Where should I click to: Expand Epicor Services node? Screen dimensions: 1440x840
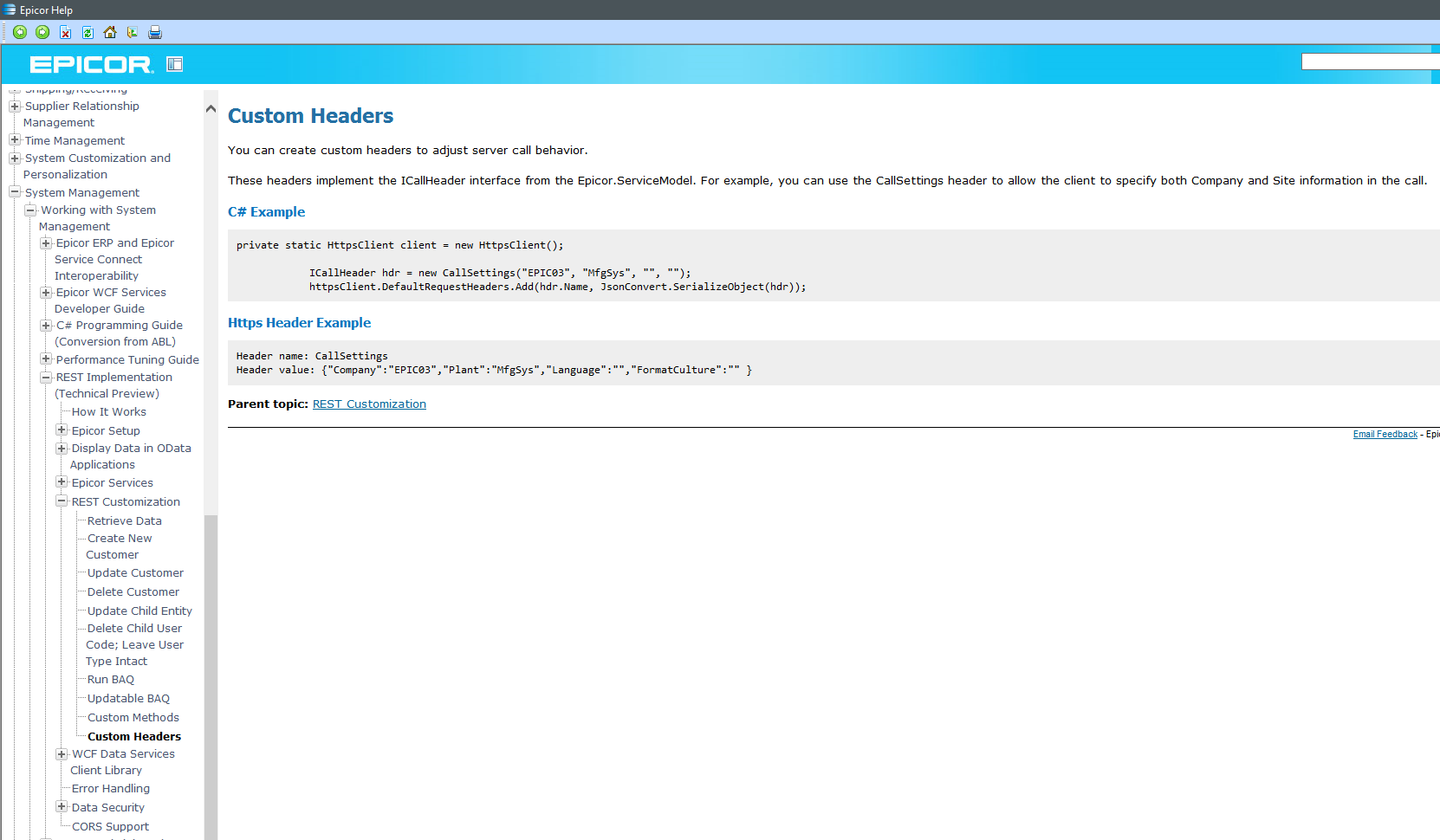(62, 481)
